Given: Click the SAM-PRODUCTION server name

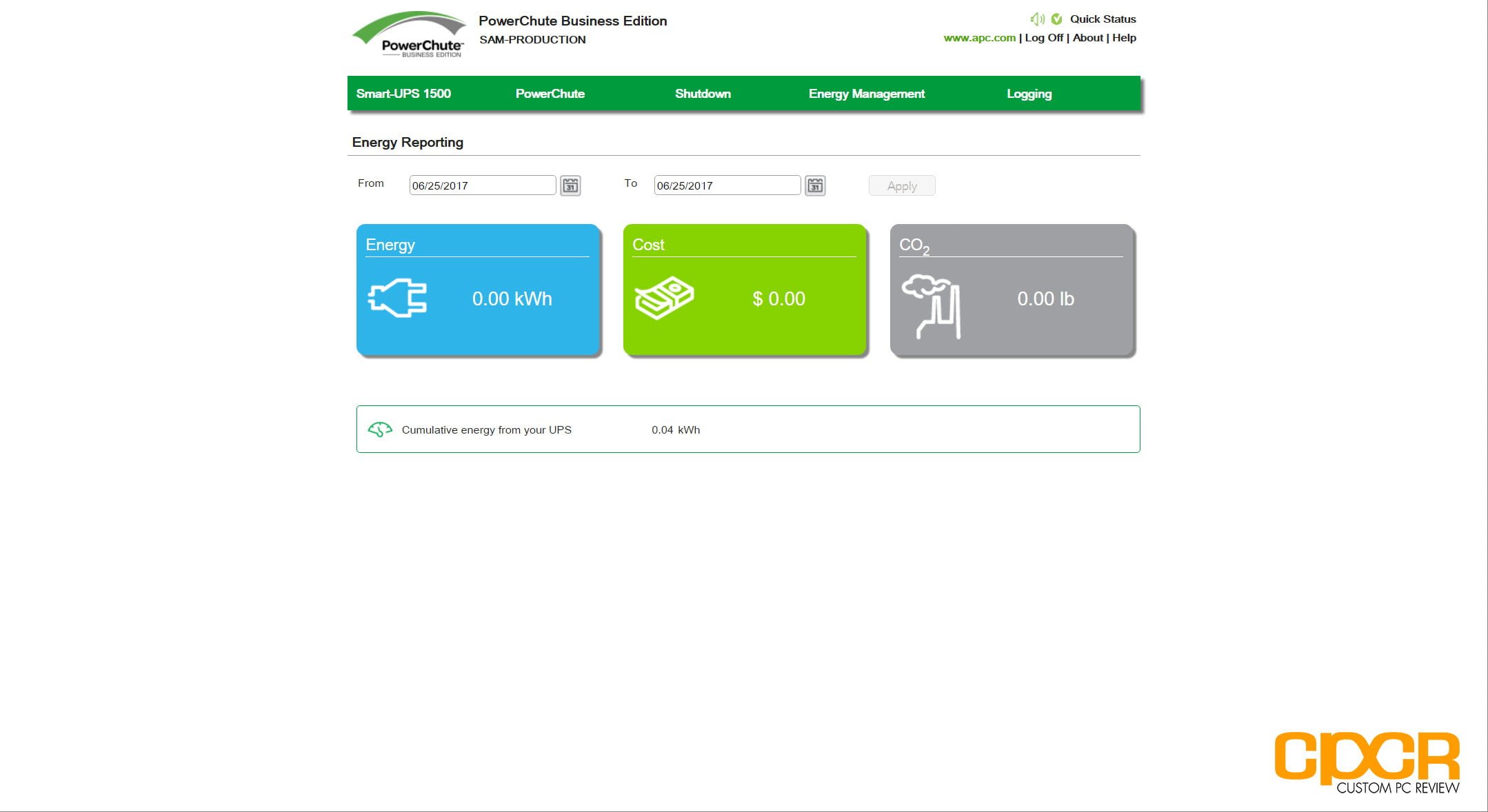Looking at the screenshot, I should pyautogui.click(x=532, y=40).
